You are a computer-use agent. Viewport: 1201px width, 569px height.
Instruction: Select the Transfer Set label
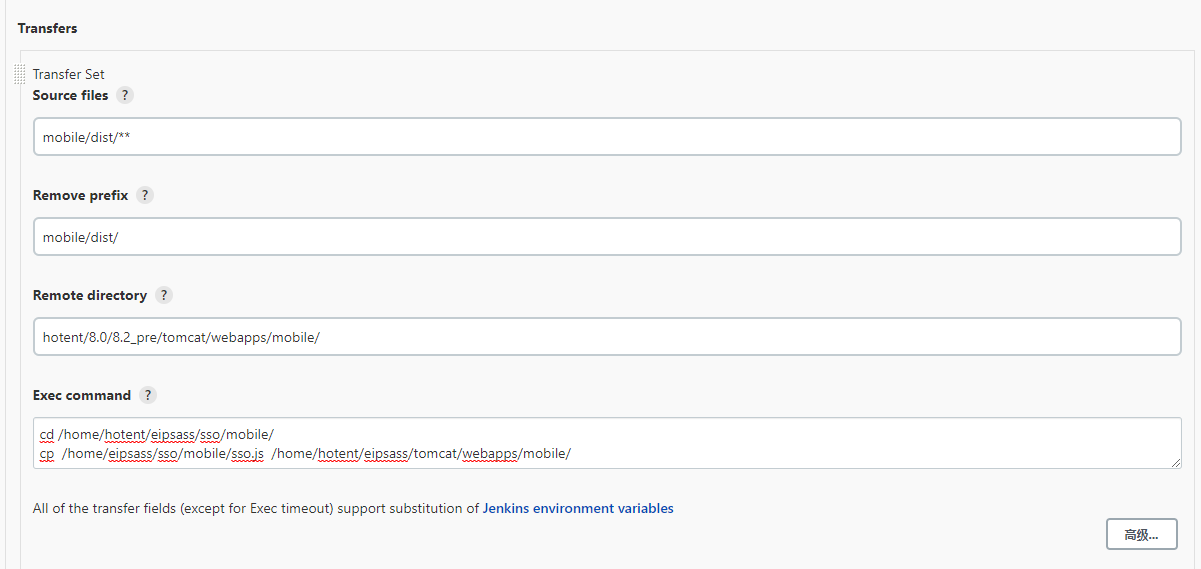68,74
